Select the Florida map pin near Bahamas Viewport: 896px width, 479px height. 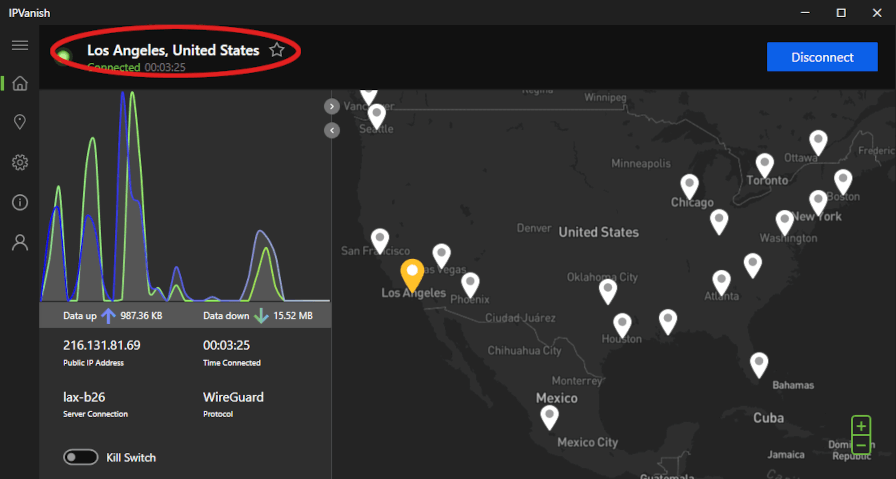tap(759, 365)
